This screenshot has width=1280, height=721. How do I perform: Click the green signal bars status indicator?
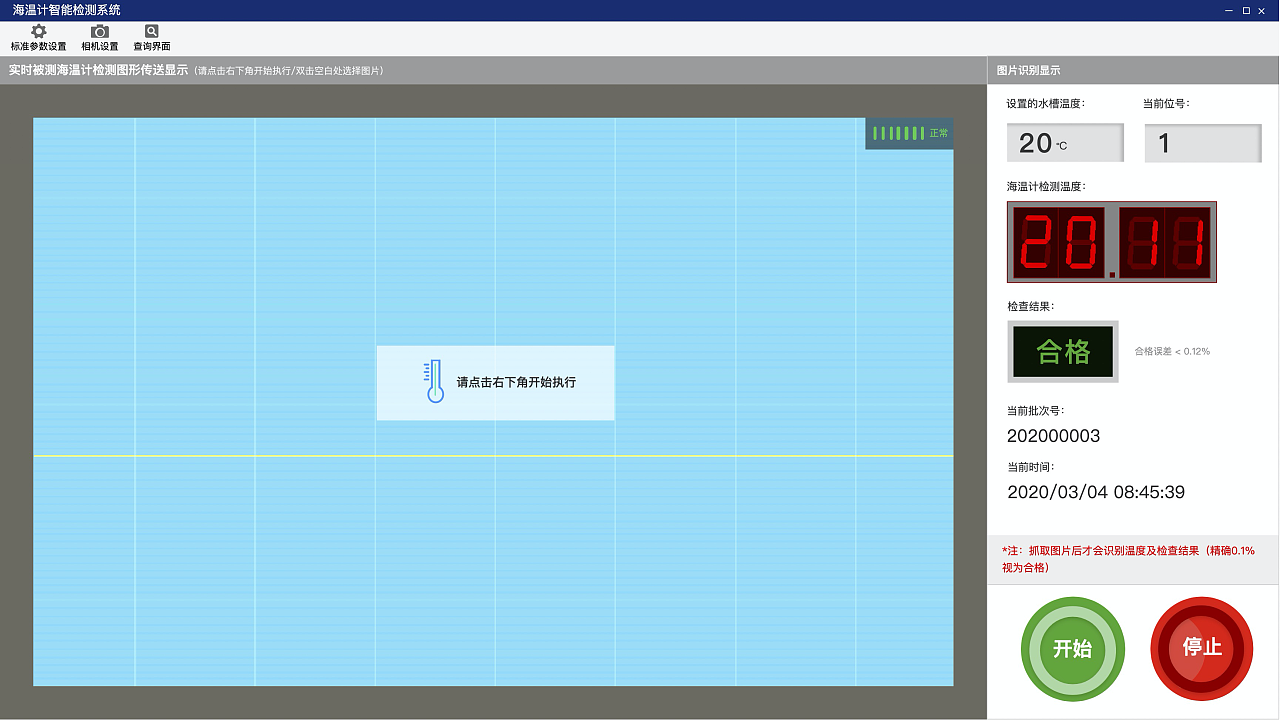point(898,133)
